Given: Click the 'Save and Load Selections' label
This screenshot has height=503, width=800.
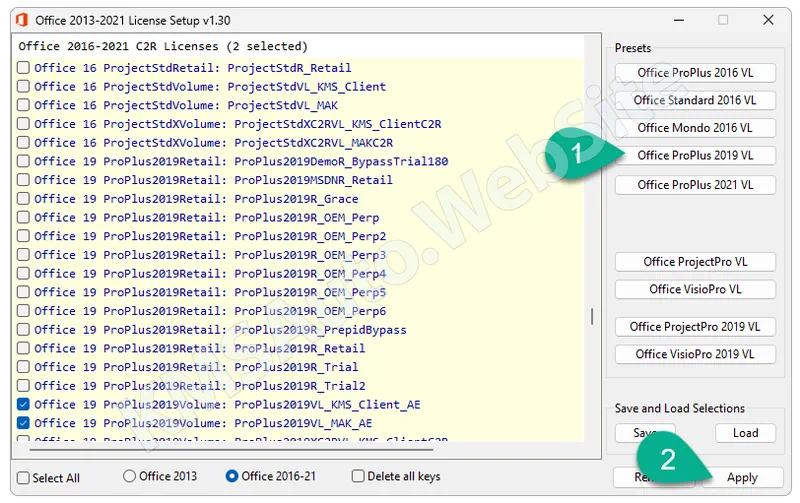Looking at the screenshot, I should click(x=679, y=408).
